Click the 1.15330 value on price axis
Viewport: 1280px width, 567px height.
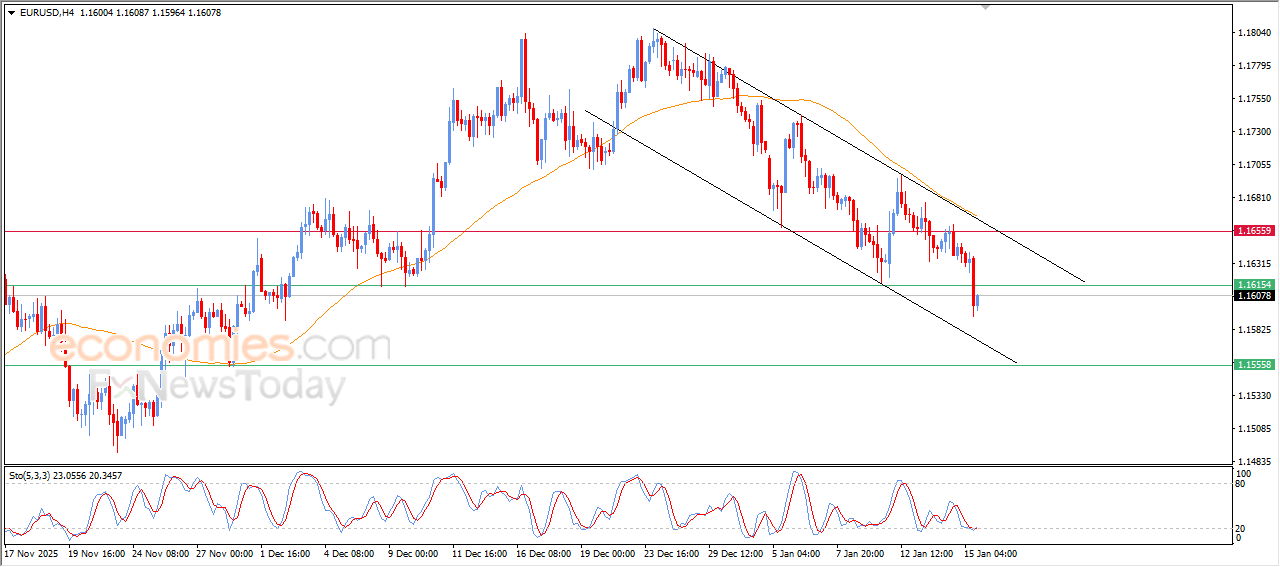coord(1254,396)
